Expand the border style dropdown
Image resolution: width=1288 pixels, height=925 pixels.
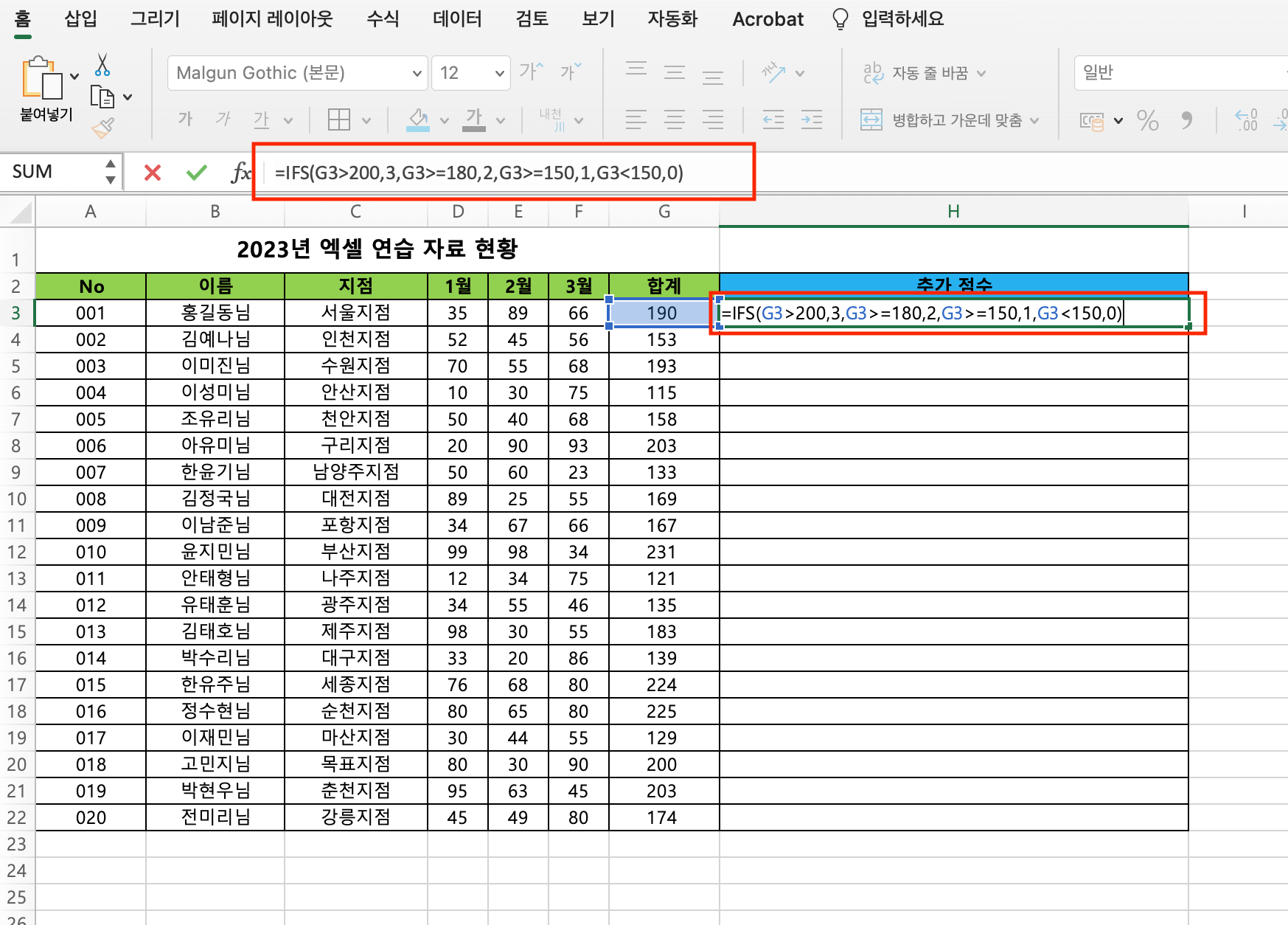[366, 119]
